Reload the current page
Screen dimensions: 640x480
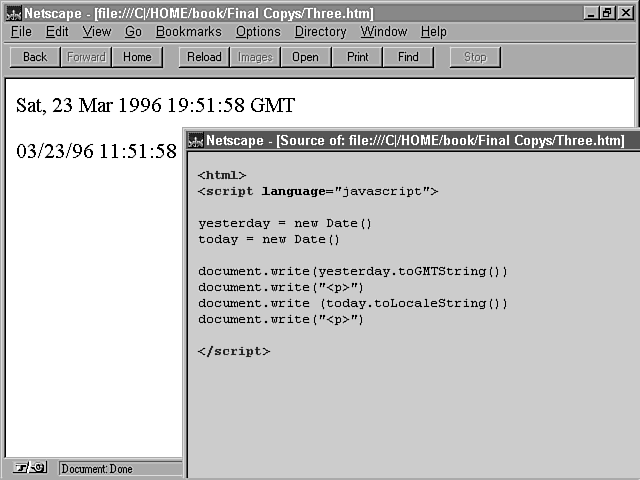[204, 57]
